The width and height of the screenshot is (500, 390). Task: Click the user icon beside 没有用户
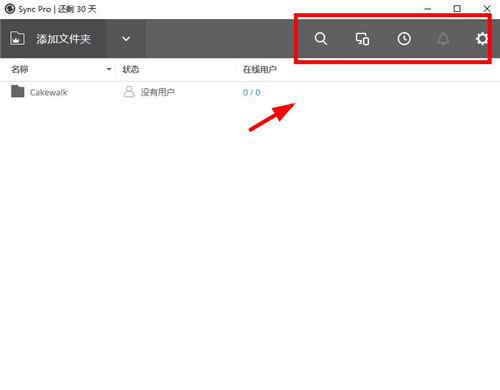tap(129, 91)
